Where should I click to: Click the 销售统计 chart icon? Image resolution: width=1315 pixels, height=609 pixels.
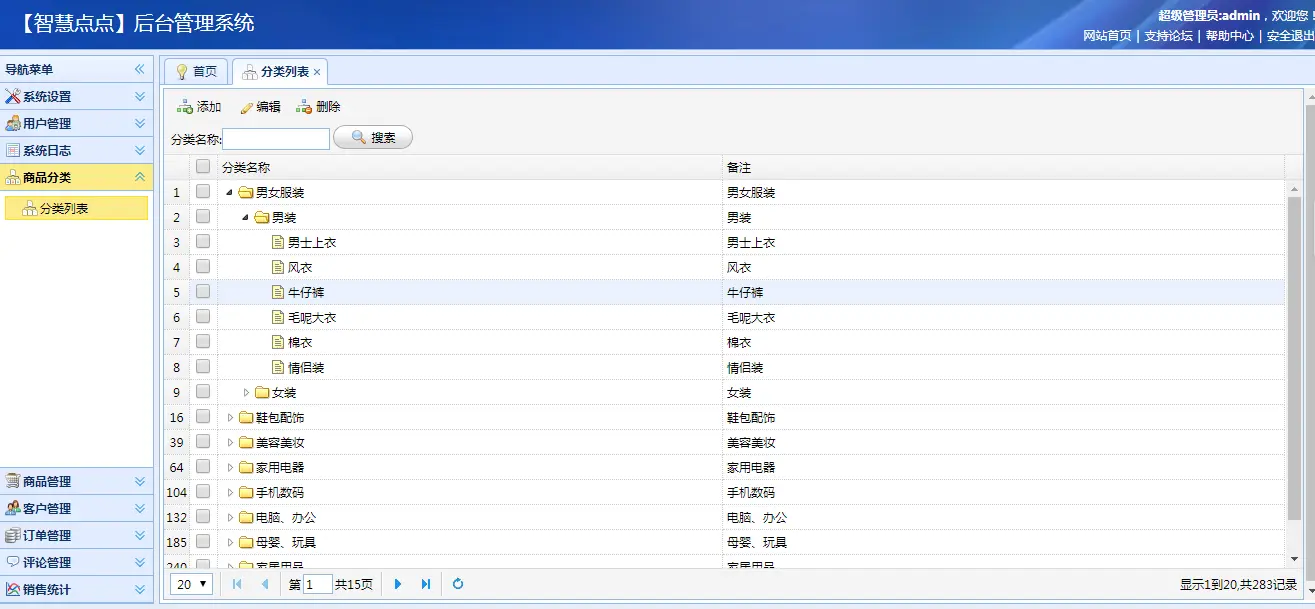tap(13, 590)
